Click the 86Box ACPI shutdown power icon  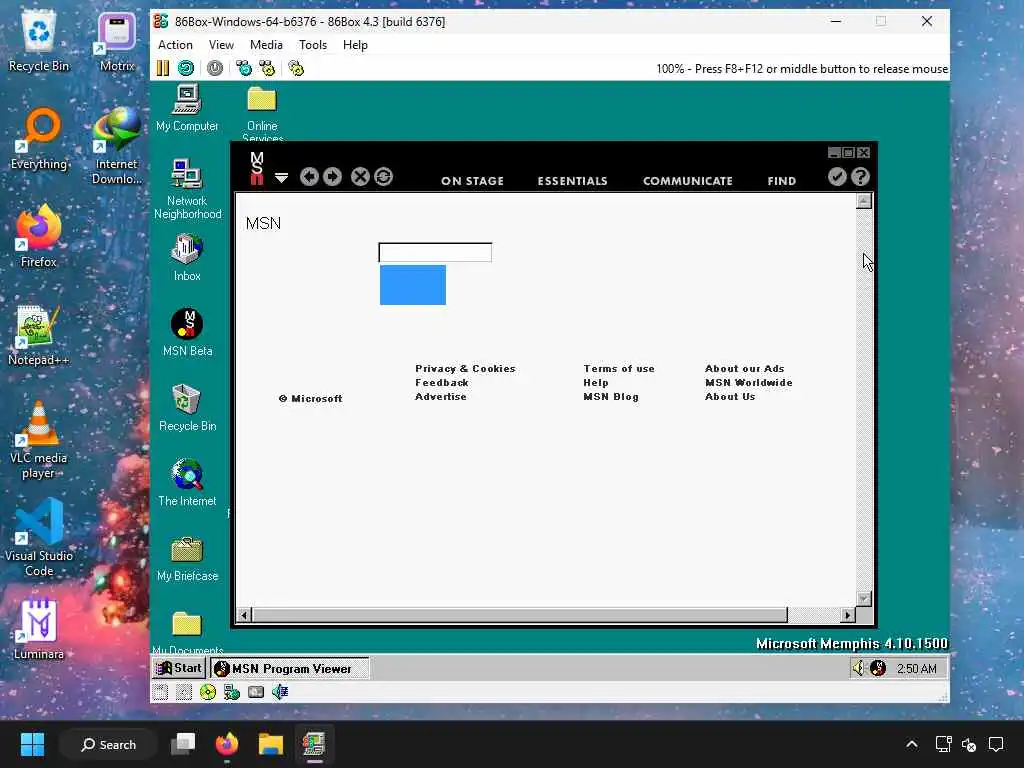point(215,68)
